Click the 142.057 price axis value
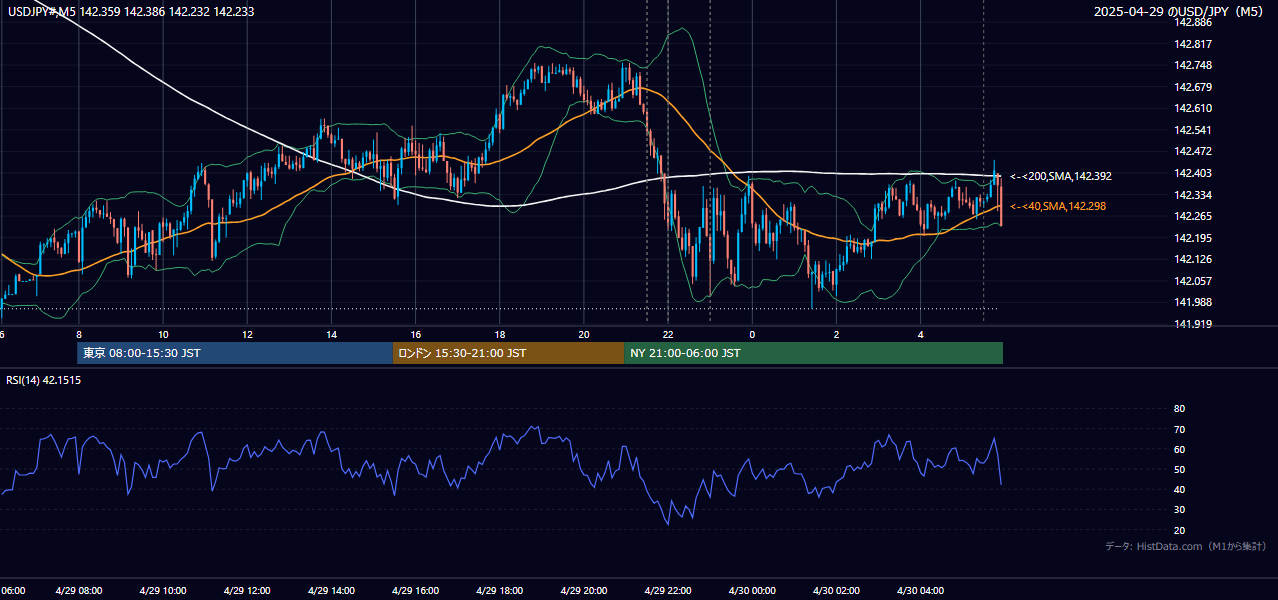The width and height of the screenshot is (1278, 600). click(1192, 281)
